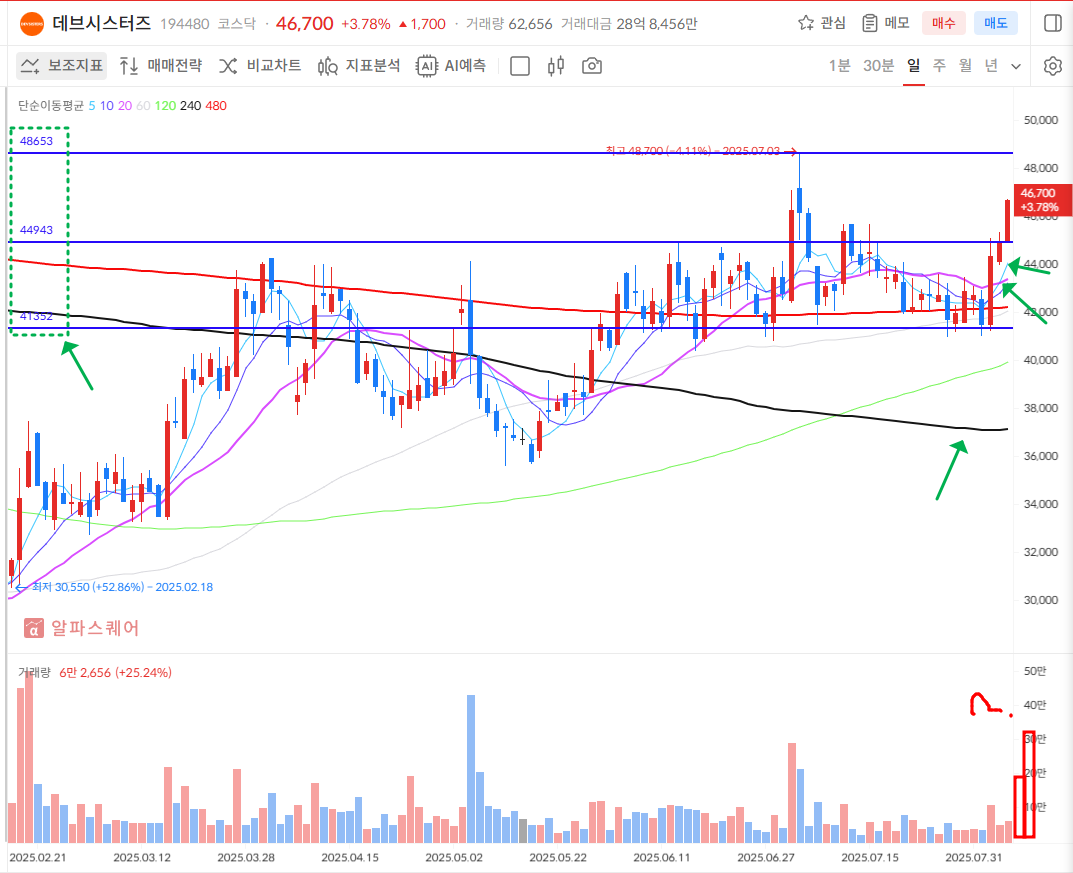Click the 매도 sell button

[x=996, y=23]
